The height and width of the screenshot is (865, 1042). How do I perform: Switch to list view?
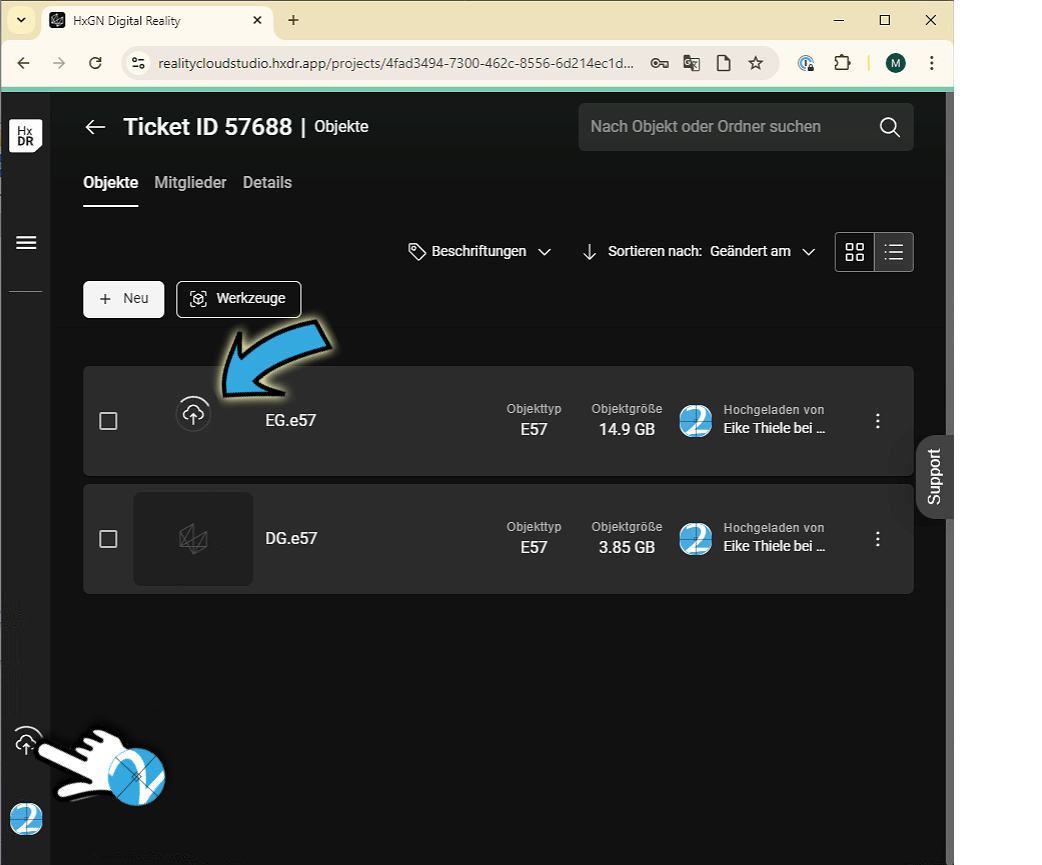[894, 252]
